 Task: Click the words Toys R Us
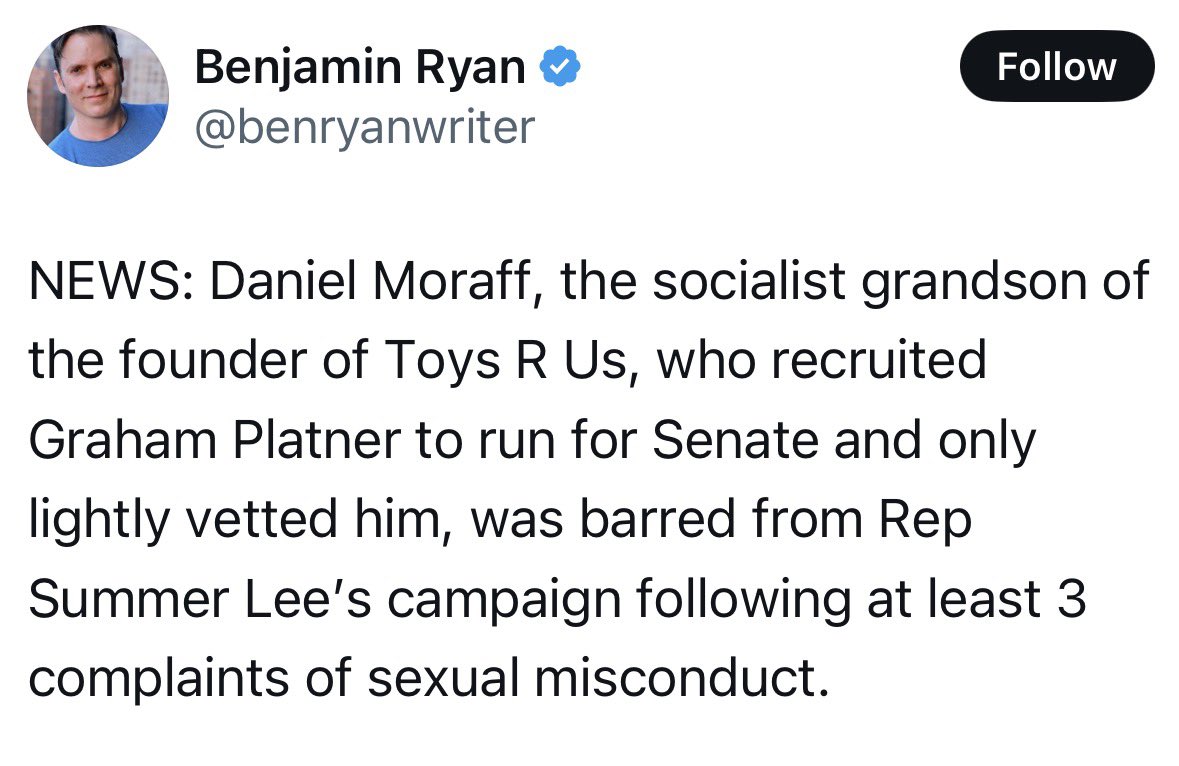pyautogui.click(x=506, y=360)
